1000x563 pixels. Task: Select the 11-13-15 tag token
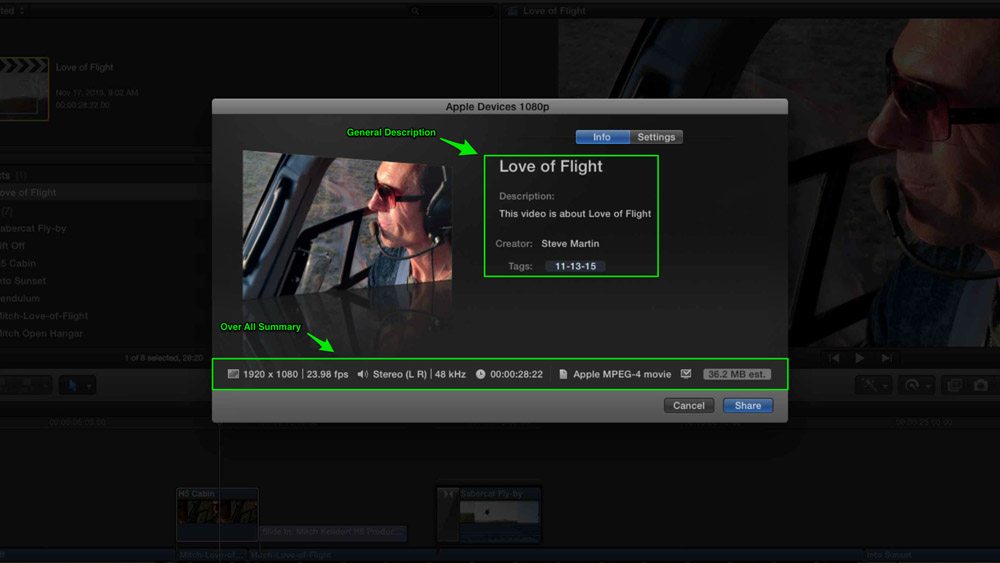575,267
